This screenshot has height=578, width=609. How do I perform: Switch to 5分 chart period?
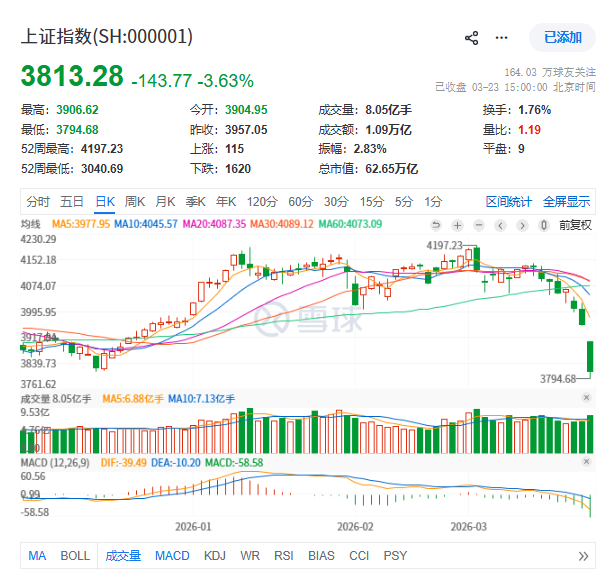tap(404, 202)
